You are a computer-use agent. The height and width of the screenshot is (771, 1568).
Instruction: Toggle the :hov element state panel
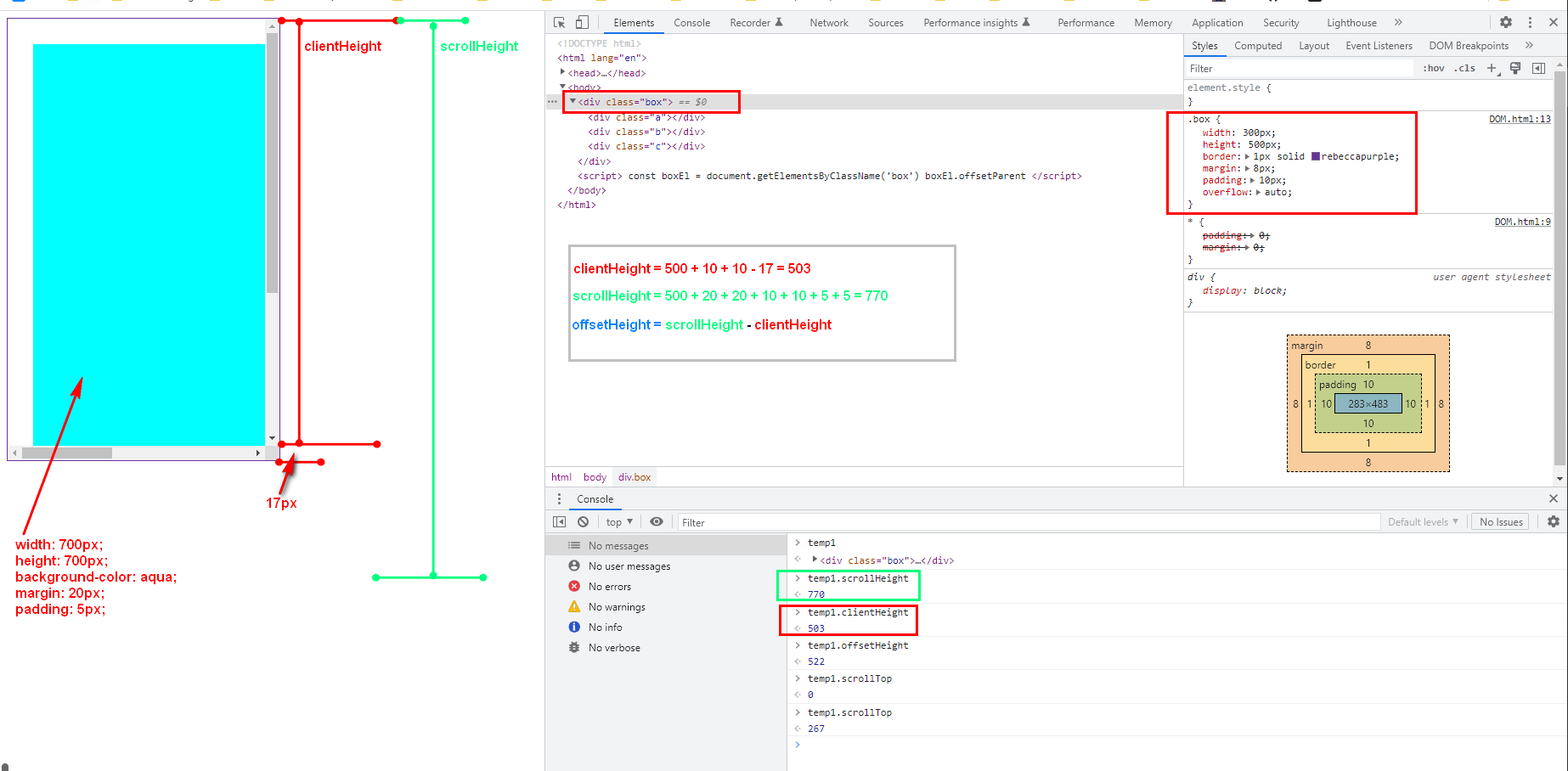pyautogui.click(x=1434, y=68)
